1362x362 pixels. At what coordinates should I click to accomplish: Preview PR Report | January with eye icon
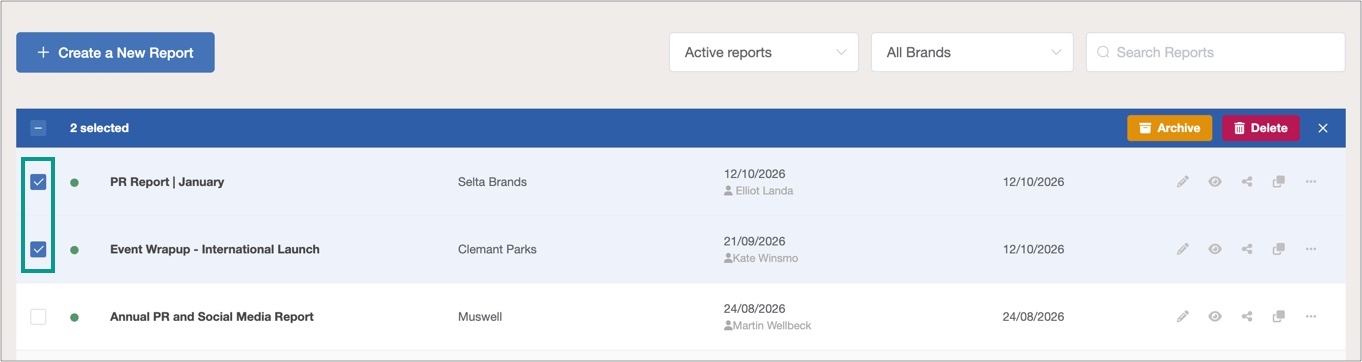(1215, 182)
